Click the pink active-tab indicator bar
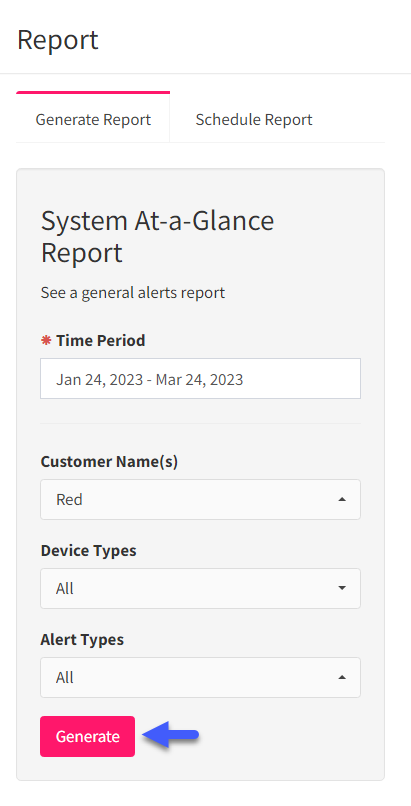411x806 pixels. click(x=93, y=93)
